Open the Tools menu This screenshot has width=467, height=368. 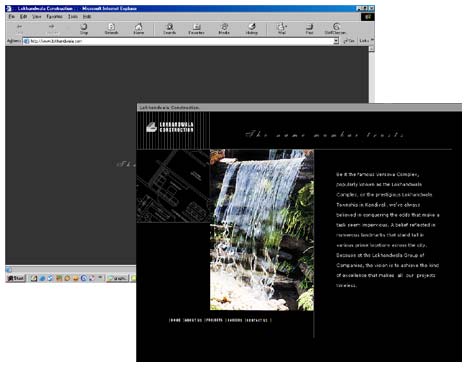[x=73, y=16]
